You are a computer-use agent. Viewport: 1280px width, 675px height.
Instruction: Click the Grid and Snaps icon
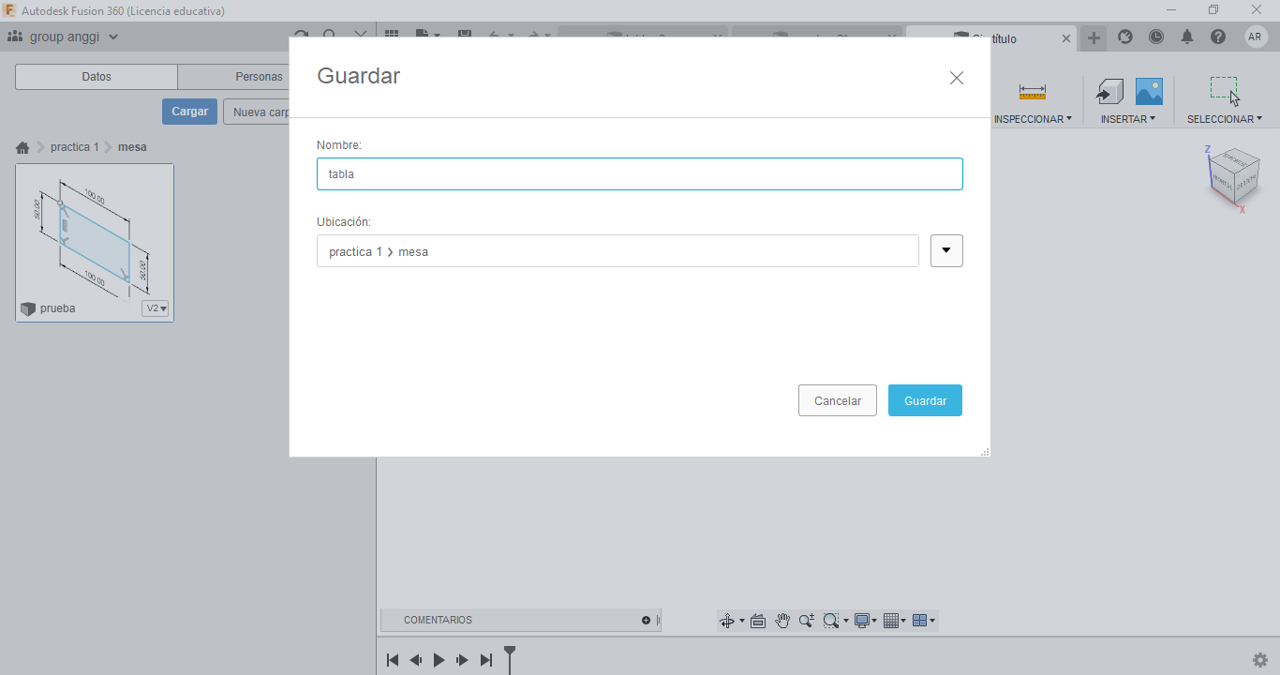892,621
